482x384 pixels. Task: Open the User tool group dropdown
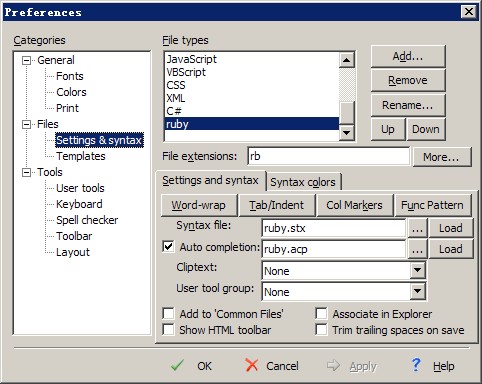click(x=417, y=291)
